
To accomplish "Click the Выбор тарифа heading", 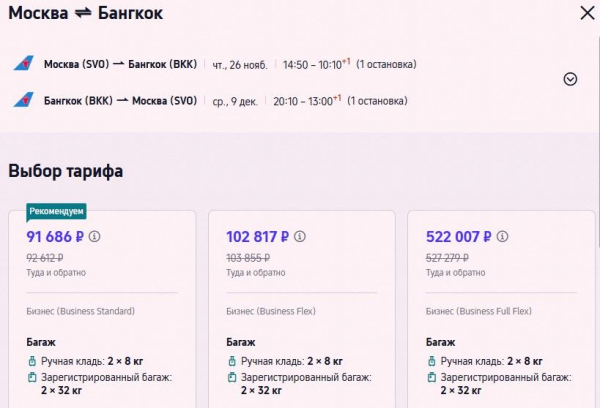I will 66,171.
